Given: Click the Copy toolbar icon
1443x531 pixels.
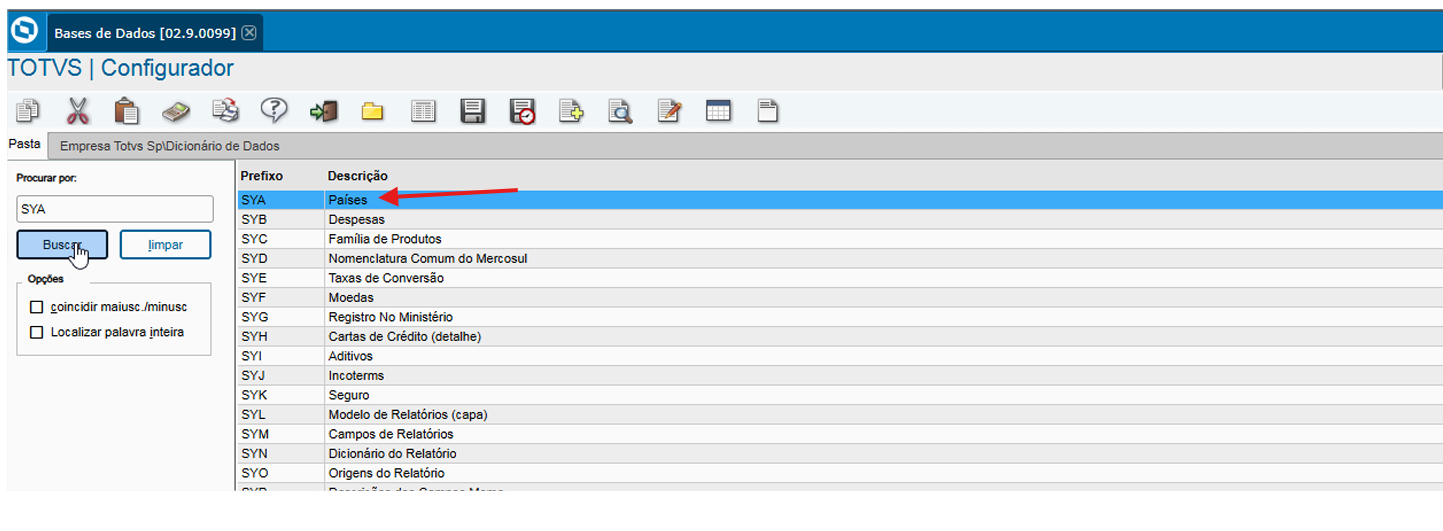Looking at the screenshot, I should point(28,111).
